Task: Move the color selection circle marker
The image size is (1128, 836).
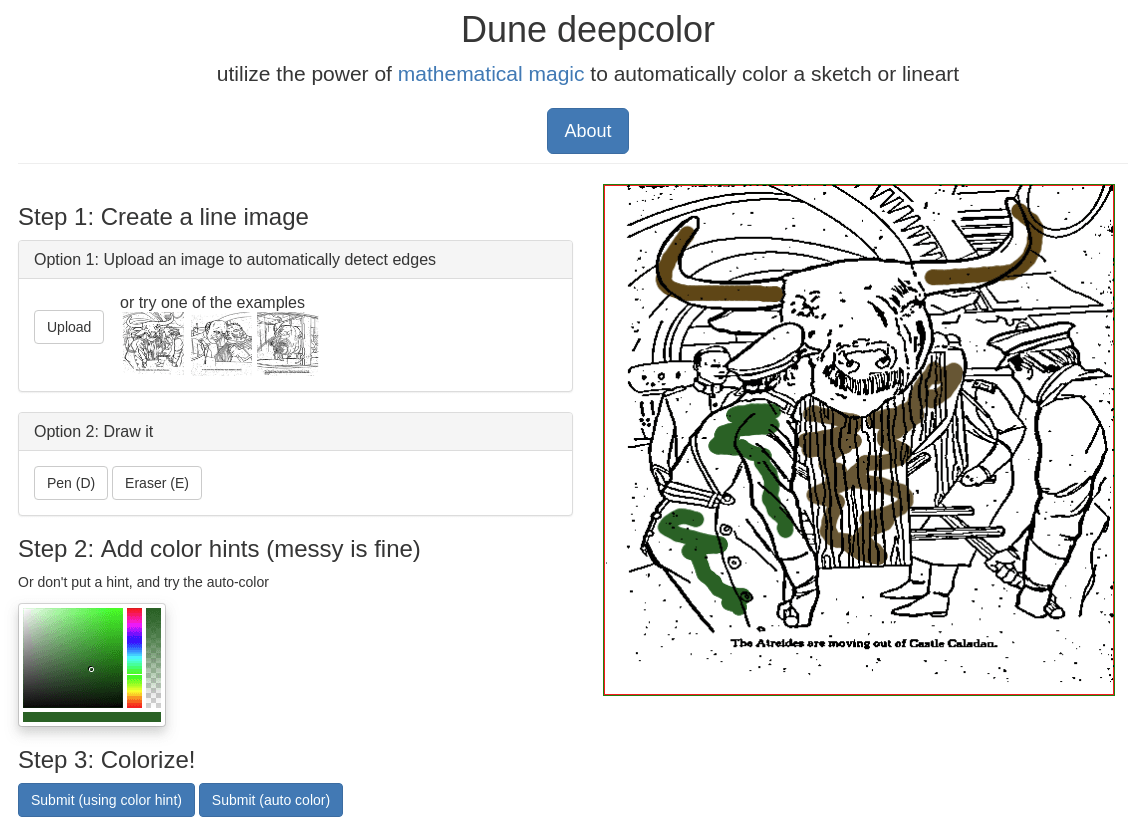Action: click(x=90, y=670)
